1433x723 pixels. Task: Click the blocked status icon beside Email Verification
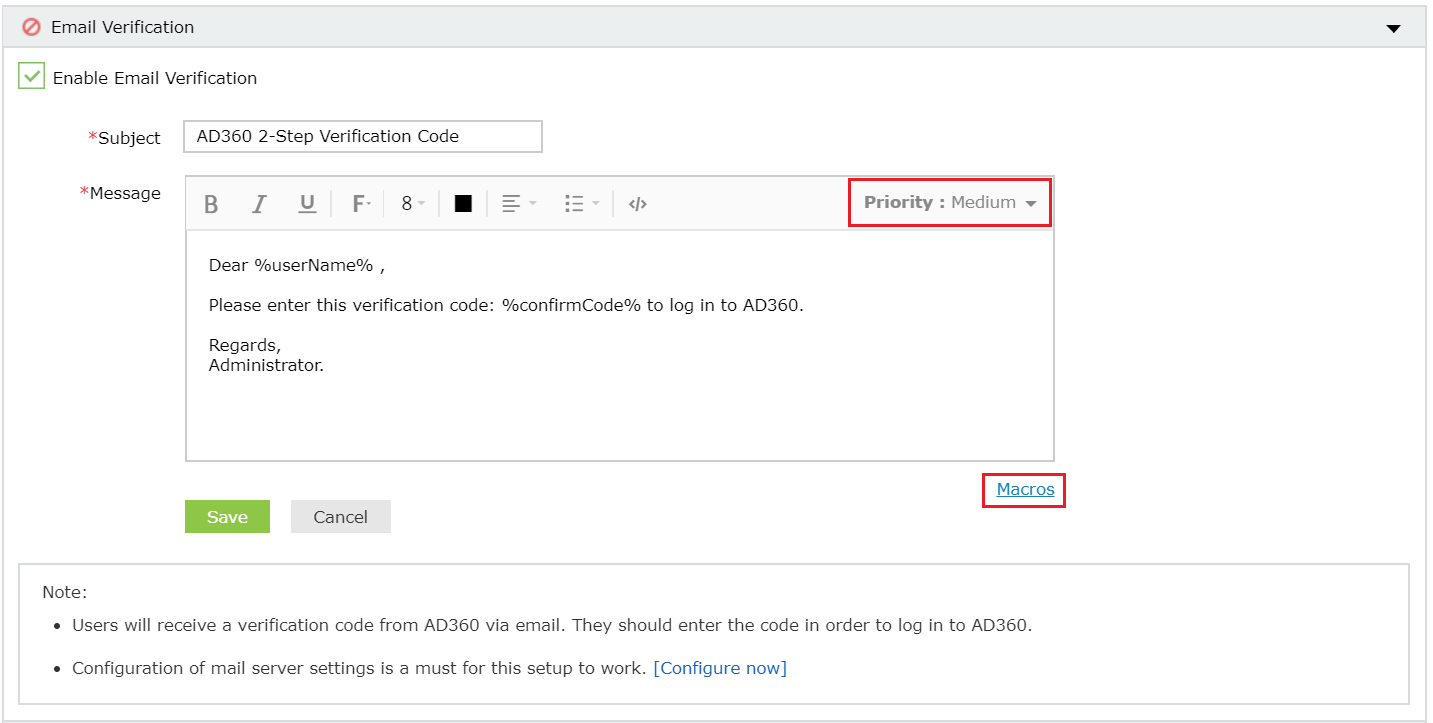click(x=29, y=27)
